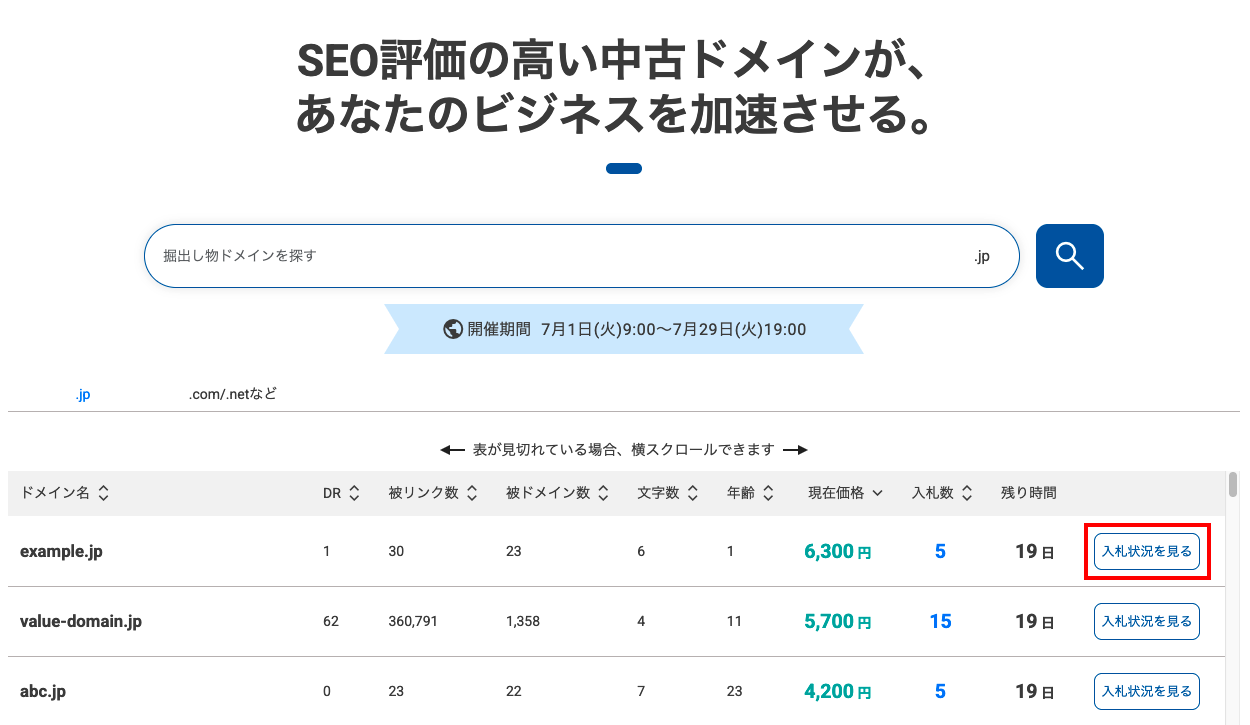Viewport: 1250px width, 725px height.
Task: Switch to the .com/.netなど tab
Action: [232, 395]
